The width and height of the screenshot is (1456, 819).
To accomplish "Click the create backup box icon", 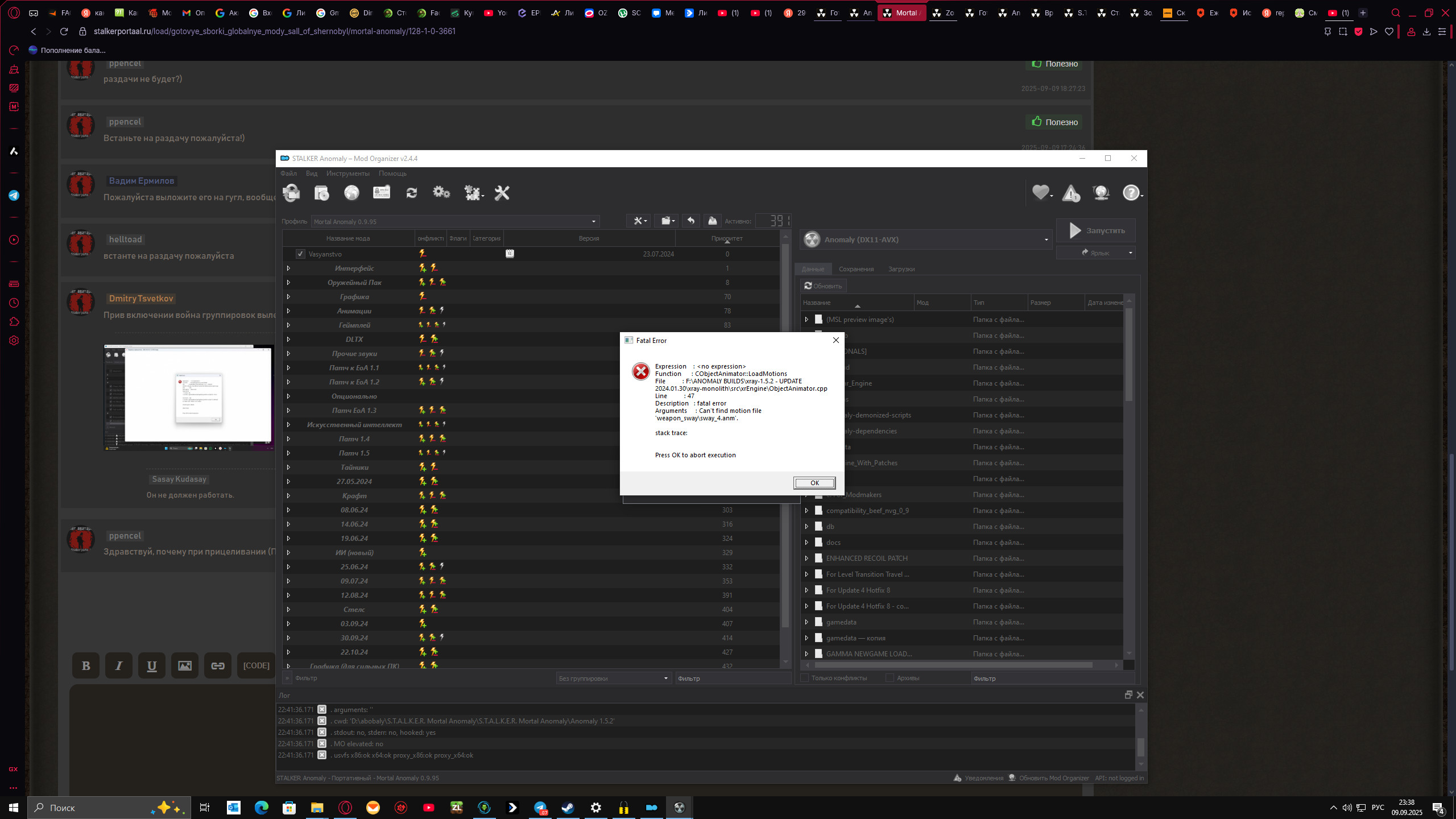I will coord(712,221).
